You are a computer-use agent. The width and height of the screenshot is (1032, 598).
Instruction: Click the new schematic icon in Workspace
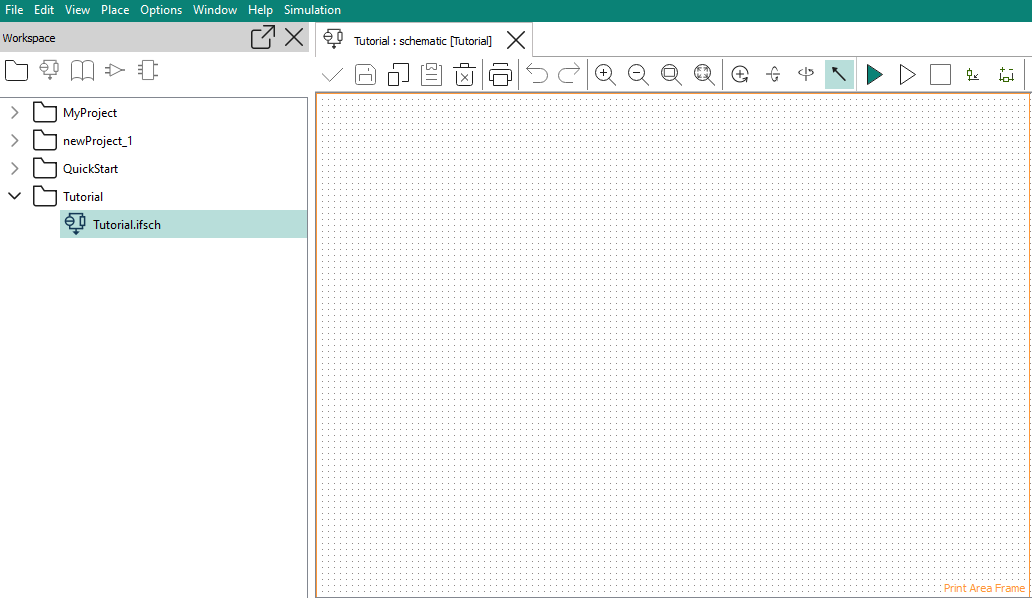tap(49, 70)
